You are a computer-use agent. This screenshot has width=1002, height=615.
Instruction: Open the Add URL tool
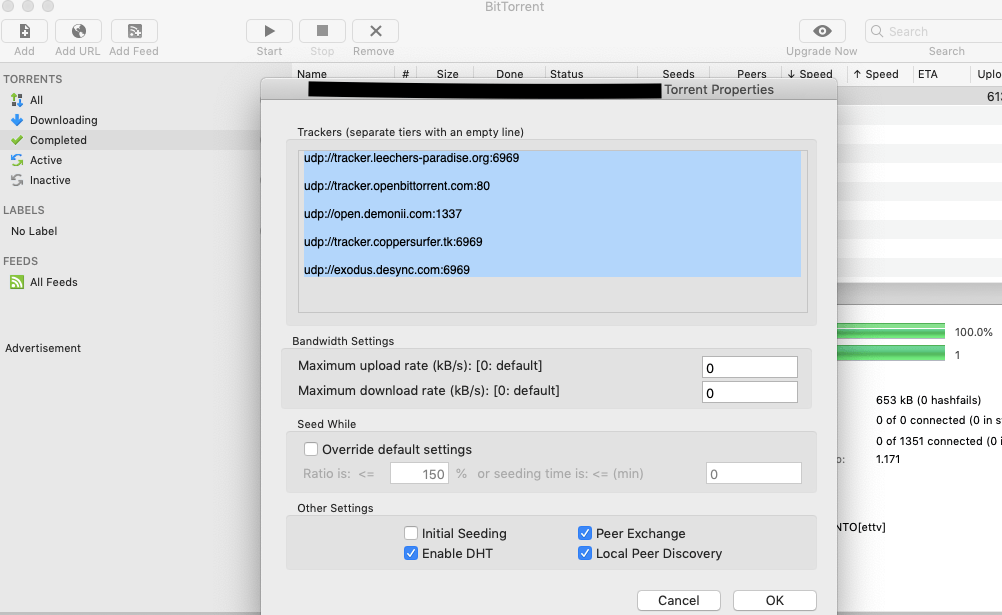point(77,30)
